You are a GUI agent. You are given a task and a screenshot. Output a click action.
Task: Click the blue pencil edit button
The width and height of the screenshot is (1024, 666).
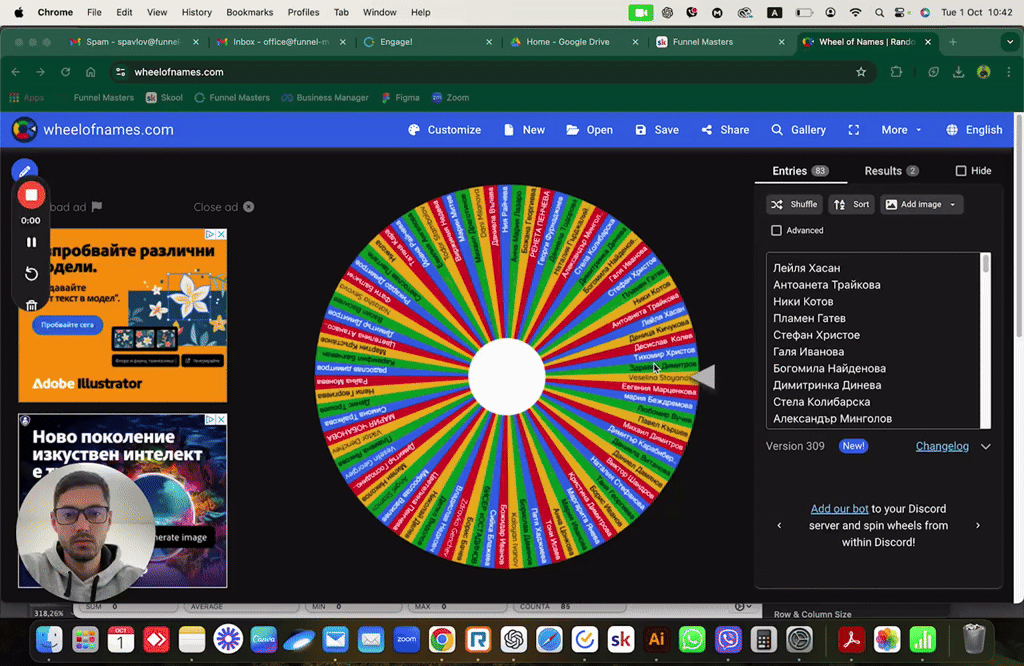click(x=24, y=172)
